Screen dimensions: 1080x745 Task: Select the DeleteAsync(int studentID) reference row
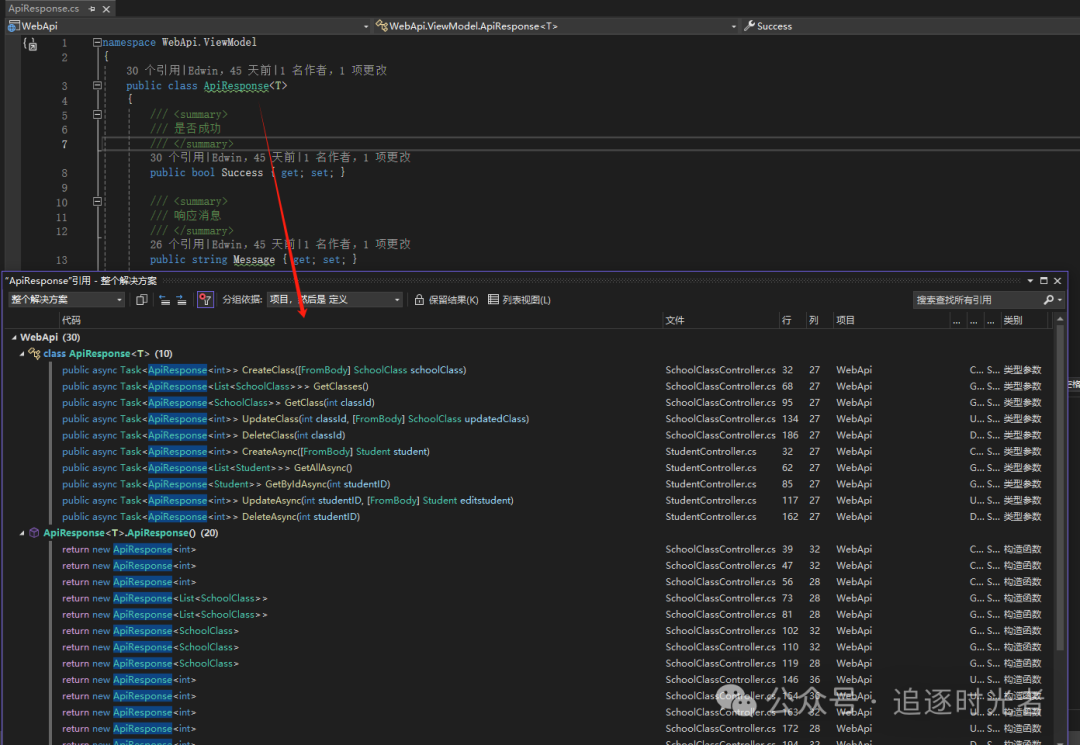click(x=552, y=516)
